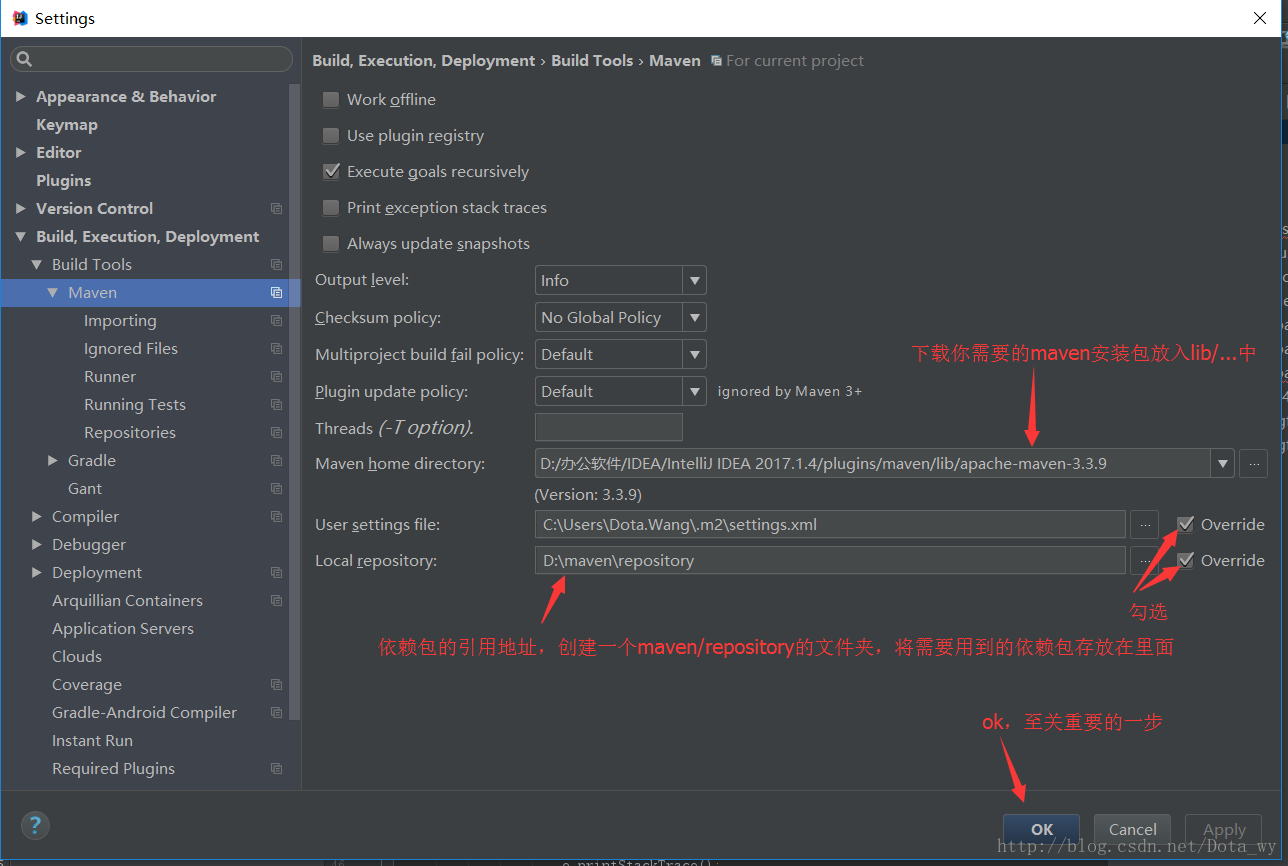Click the User settings file path field
1288x866 pixels.
tap(830, 525)
